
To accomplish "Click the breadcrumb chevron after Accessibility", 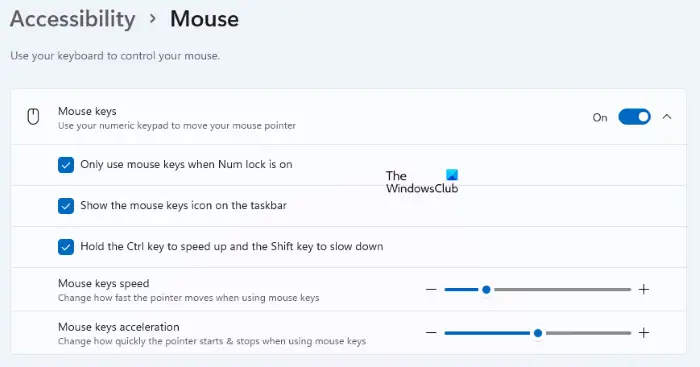I will (x=153, y=19).
